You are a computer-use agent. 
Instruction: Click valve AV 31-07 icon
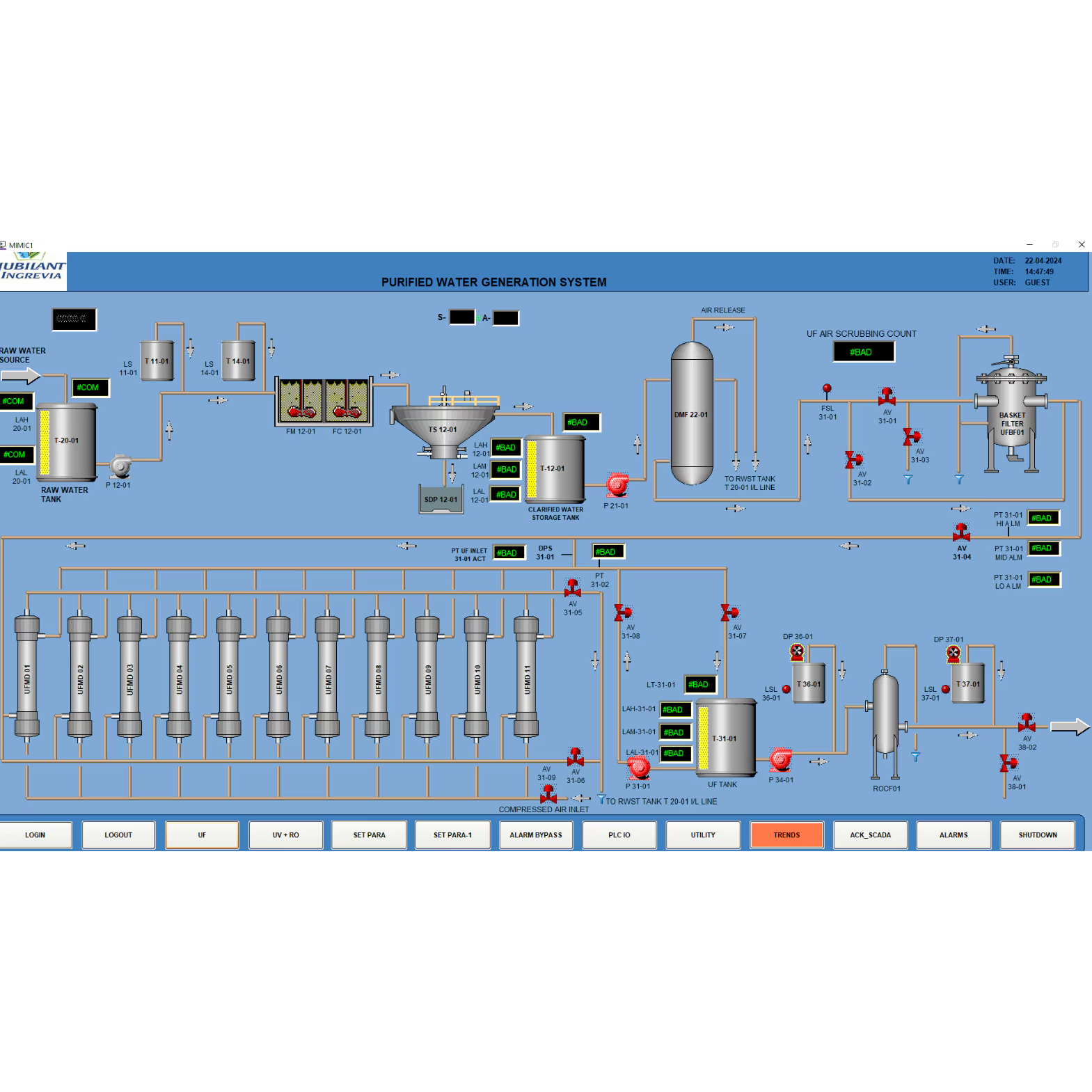pos(729,612)
